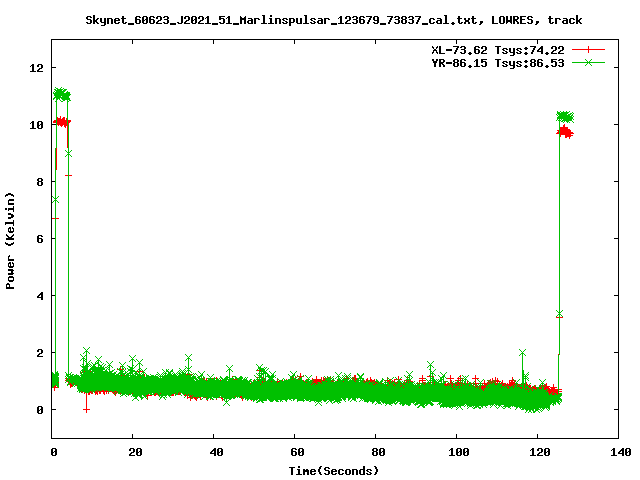
Task: Click the green calibration plateau at plot's right end
Action: pyautogui.click(x=565, y=117)
